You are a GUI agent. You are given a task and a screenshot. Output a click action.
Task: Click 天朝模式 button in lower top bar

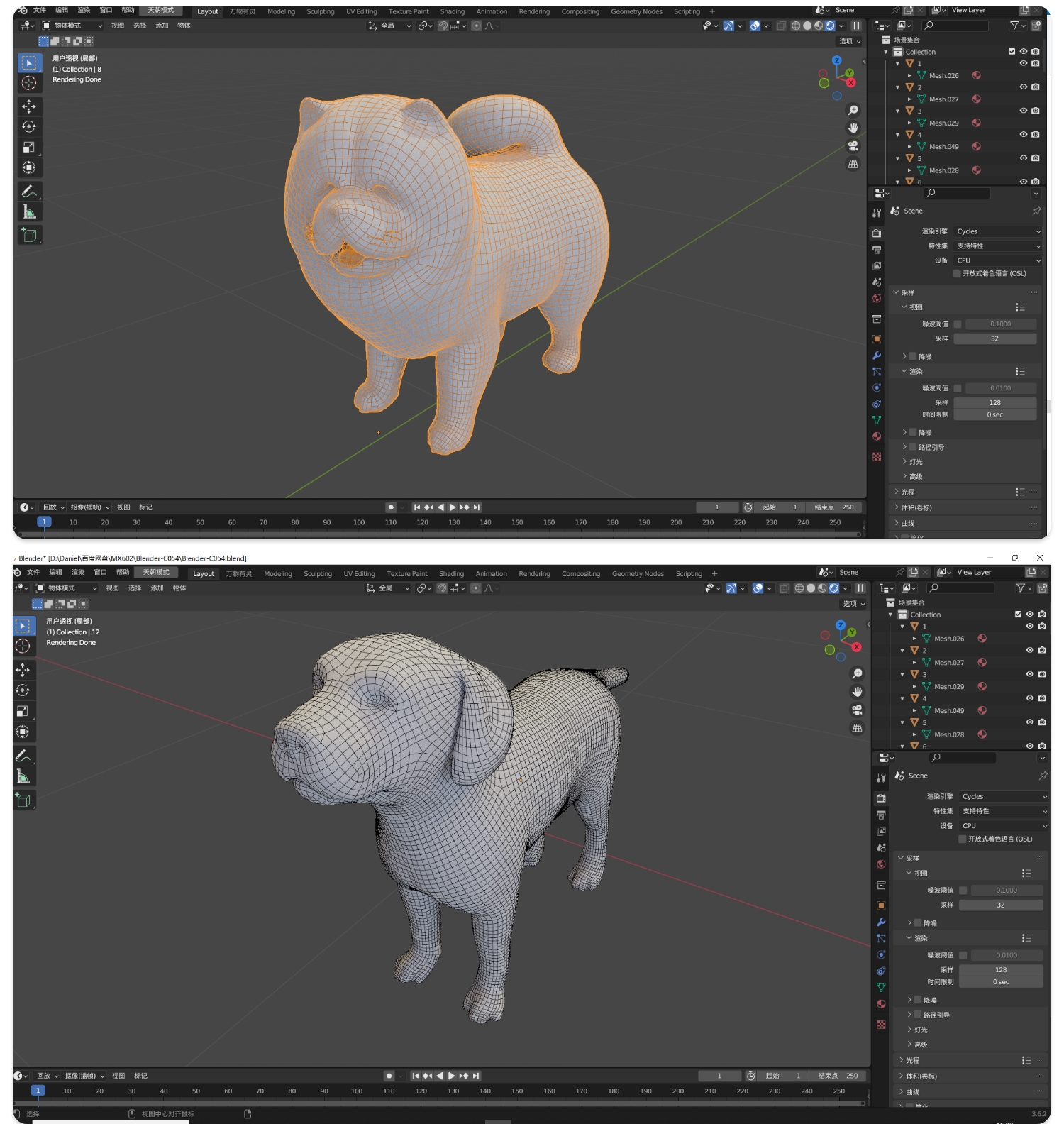point(156,572)
